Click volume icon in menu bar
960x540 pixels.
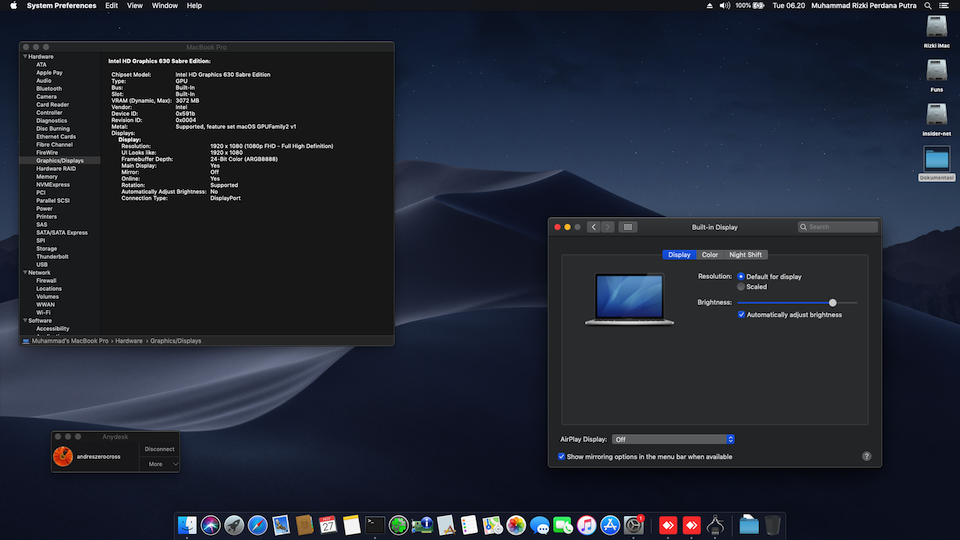[725, 6]
